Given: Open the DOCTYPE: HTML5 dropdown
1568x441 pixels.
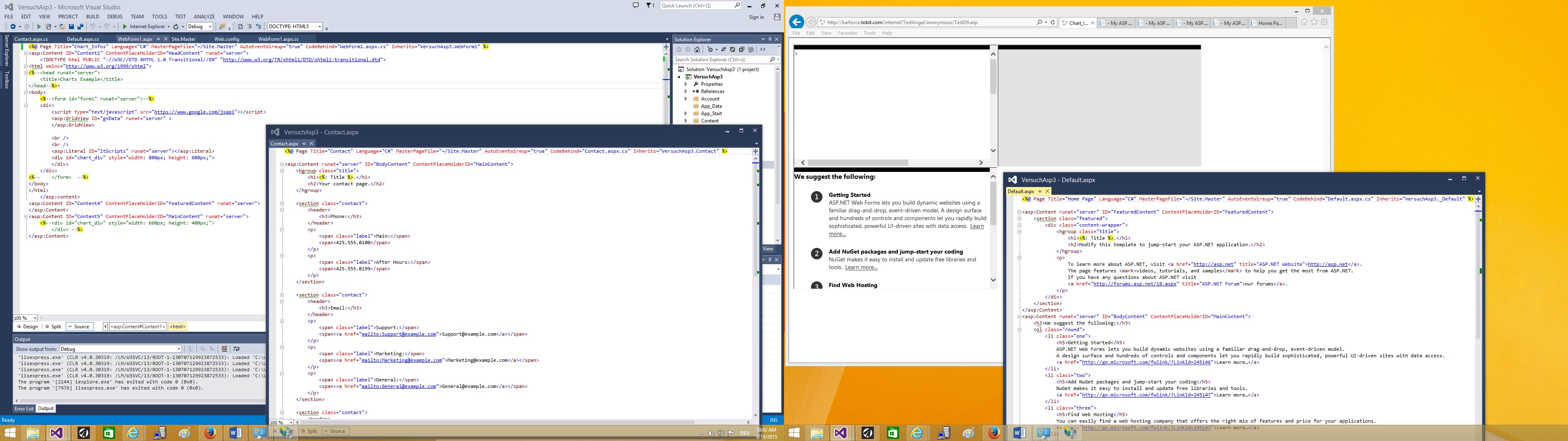Looking at the screenshot, I should [x=294, y=27].
